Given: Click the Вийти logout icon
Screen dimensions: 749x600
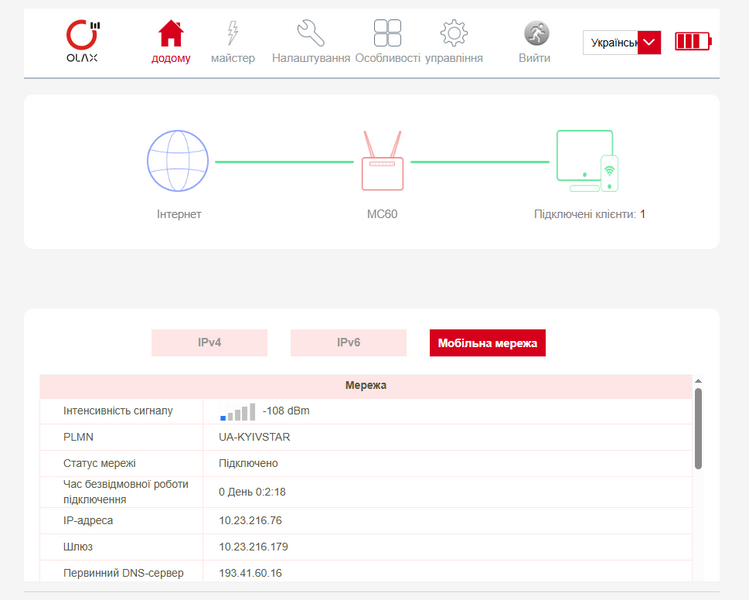Looking at the screenshot, I should tap(536, 33).
